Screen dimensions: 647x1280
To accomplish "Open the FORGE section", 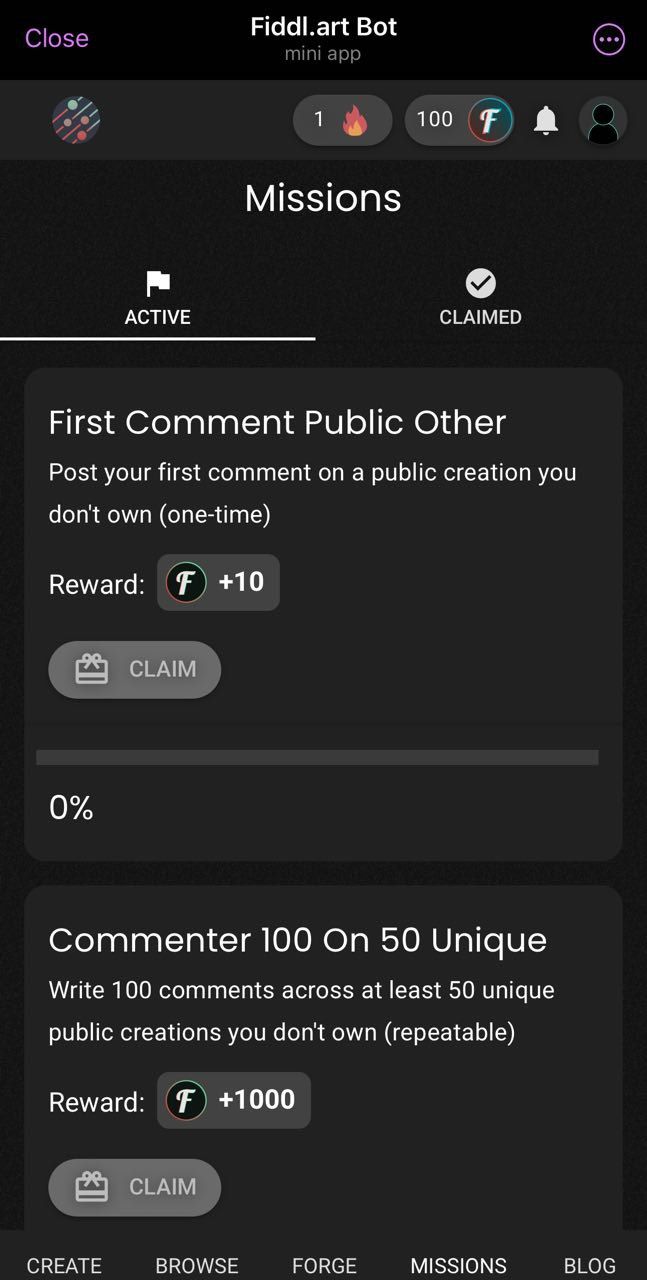I will (324, 1265).
